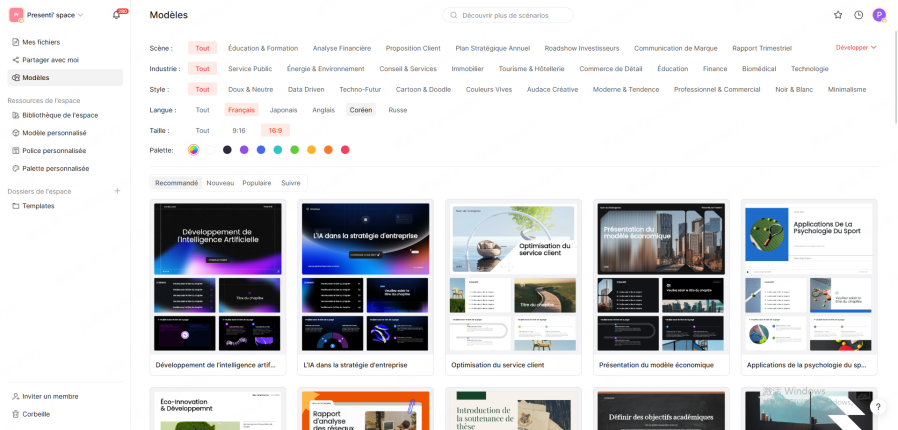The width and height of the screenshot is (898, 430).
Task: Open Palette personnalisée
Action: tap(55, 168)
